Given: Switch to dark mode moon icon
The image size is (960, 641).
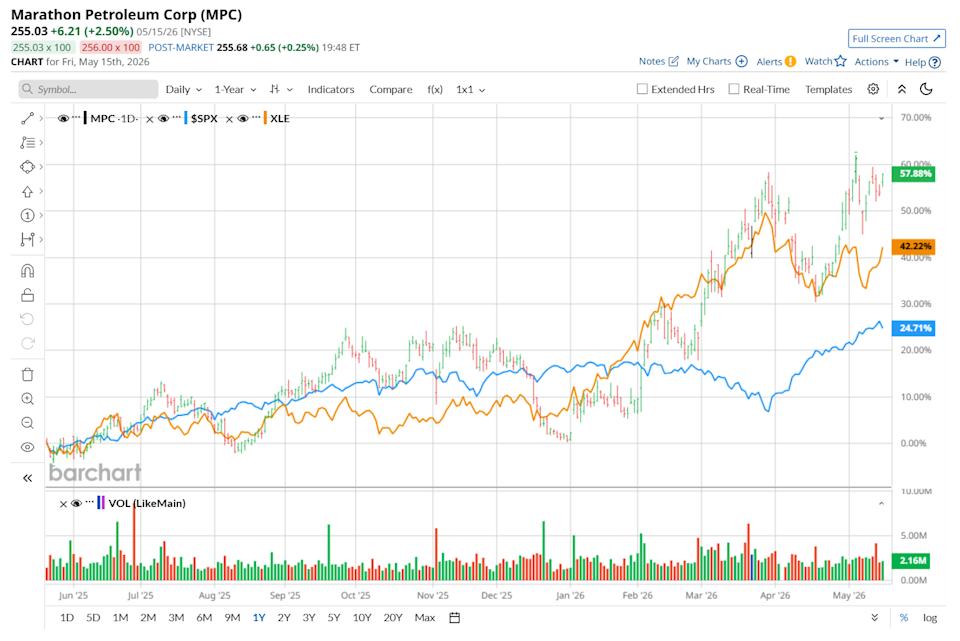Looking at the screenshot, I should (926, 89).
